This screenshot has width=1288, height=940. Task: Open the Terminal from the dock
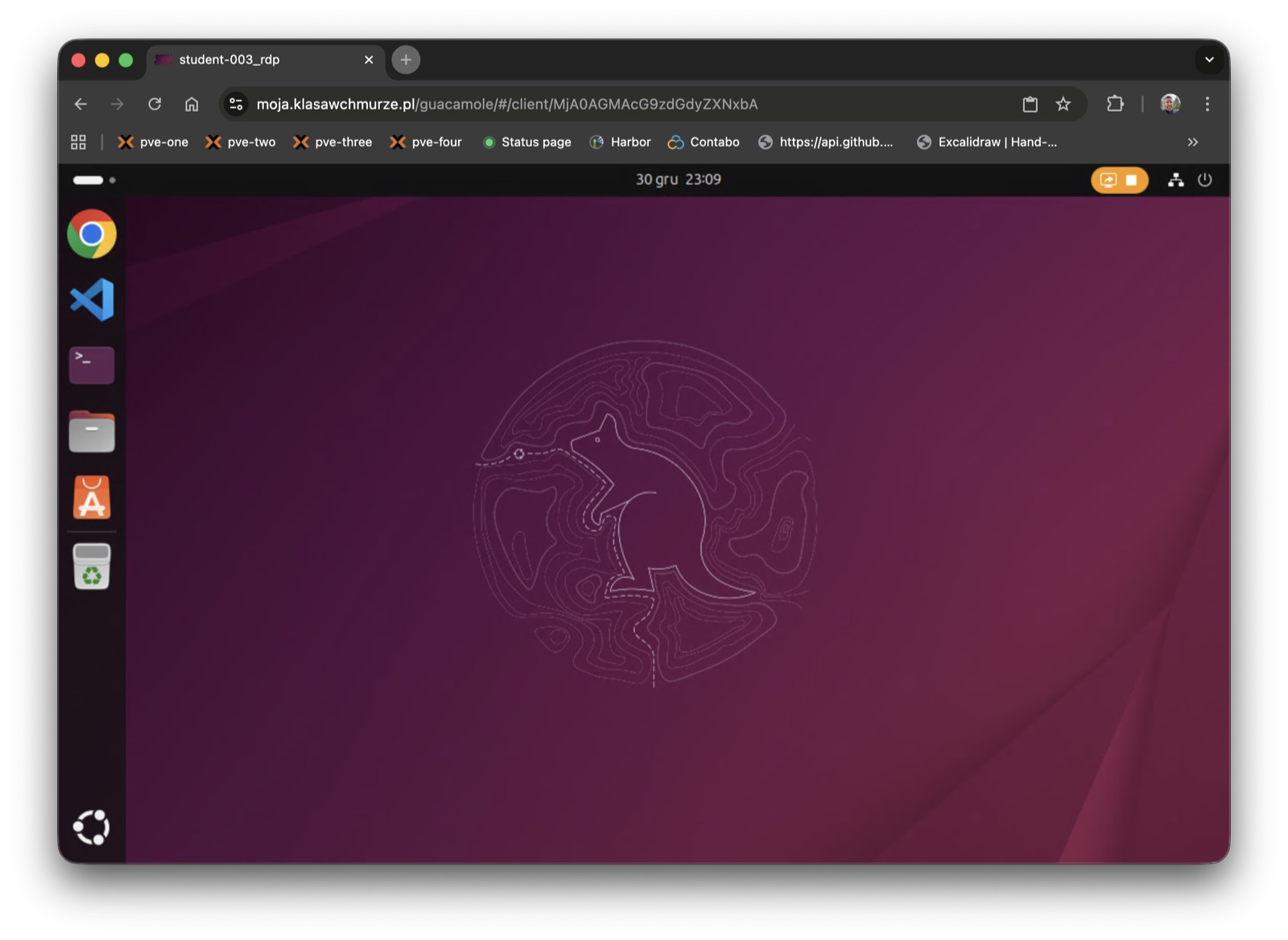point(92,365)
